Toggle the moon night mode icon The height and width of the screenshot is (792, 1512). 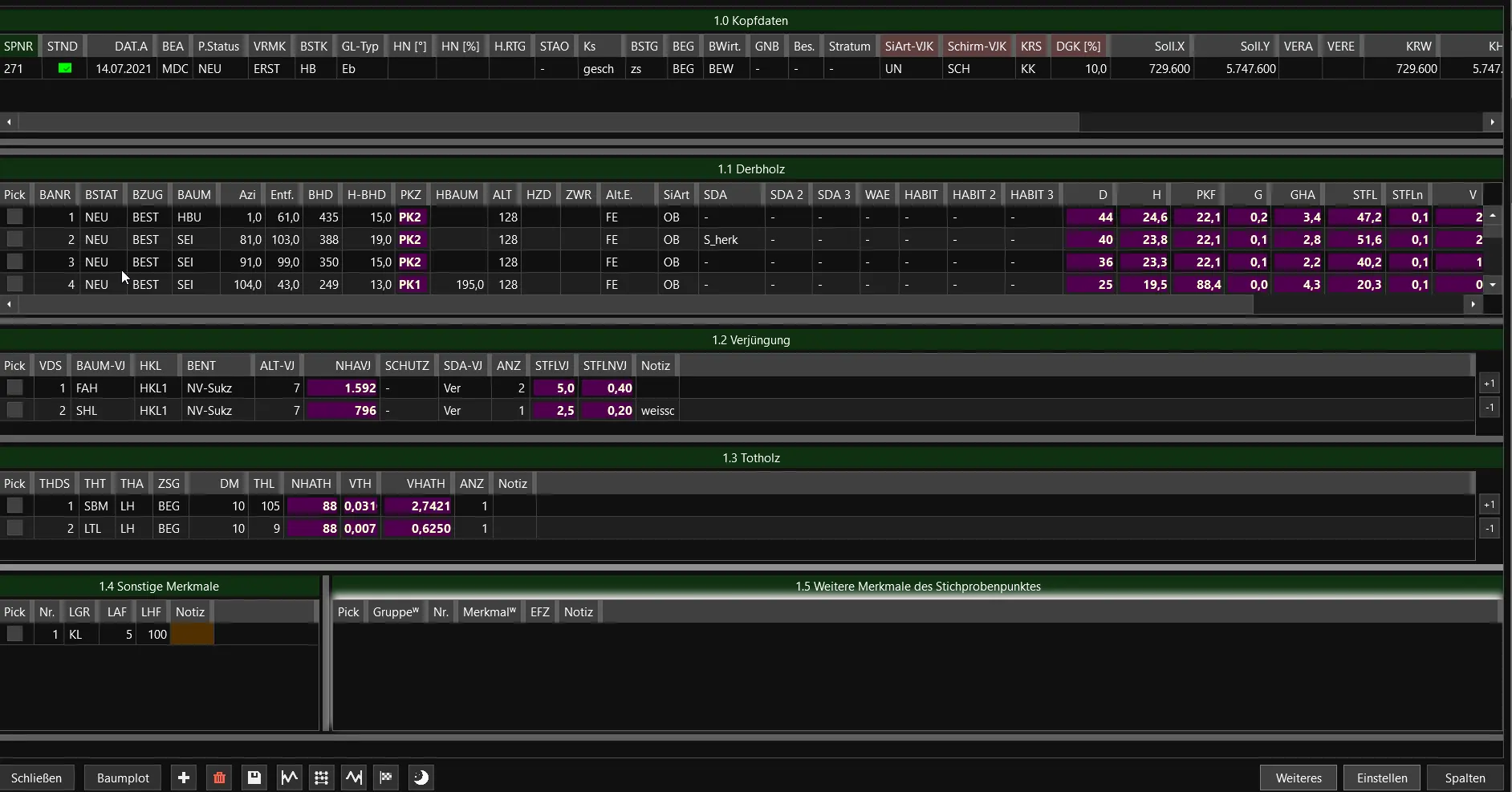click(x=421, y=778)
